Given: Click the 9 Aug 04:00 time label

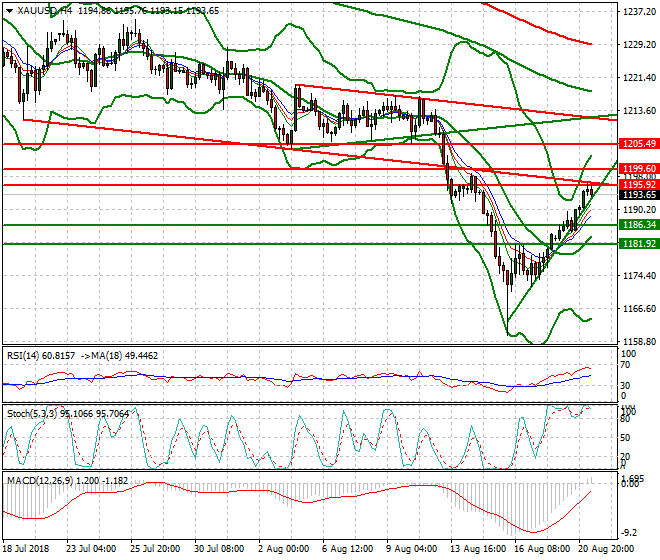Looking at the screenshot, I should pyautogui.click(x=412, y=549).
